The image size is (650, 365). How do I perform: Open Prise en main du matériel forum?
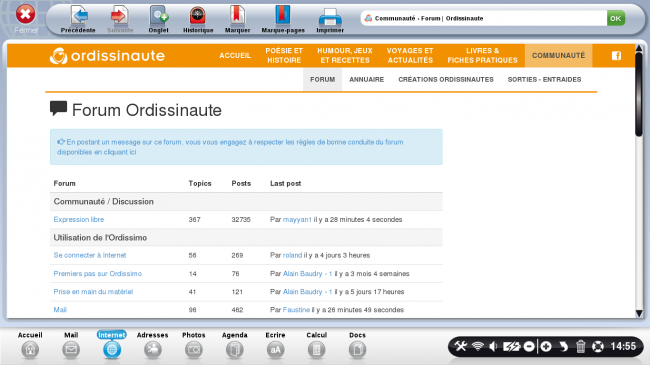pyautogui.click(x=93, y=292)
